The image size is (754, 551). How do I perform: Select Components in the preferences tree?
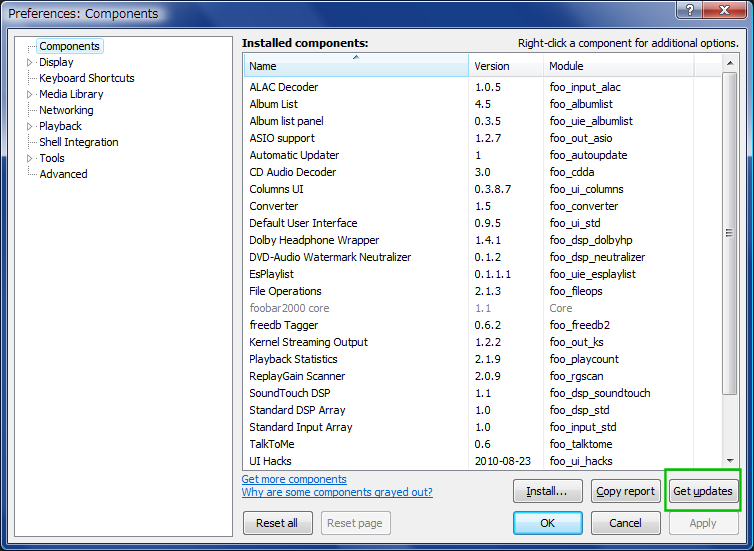point(69,46)
